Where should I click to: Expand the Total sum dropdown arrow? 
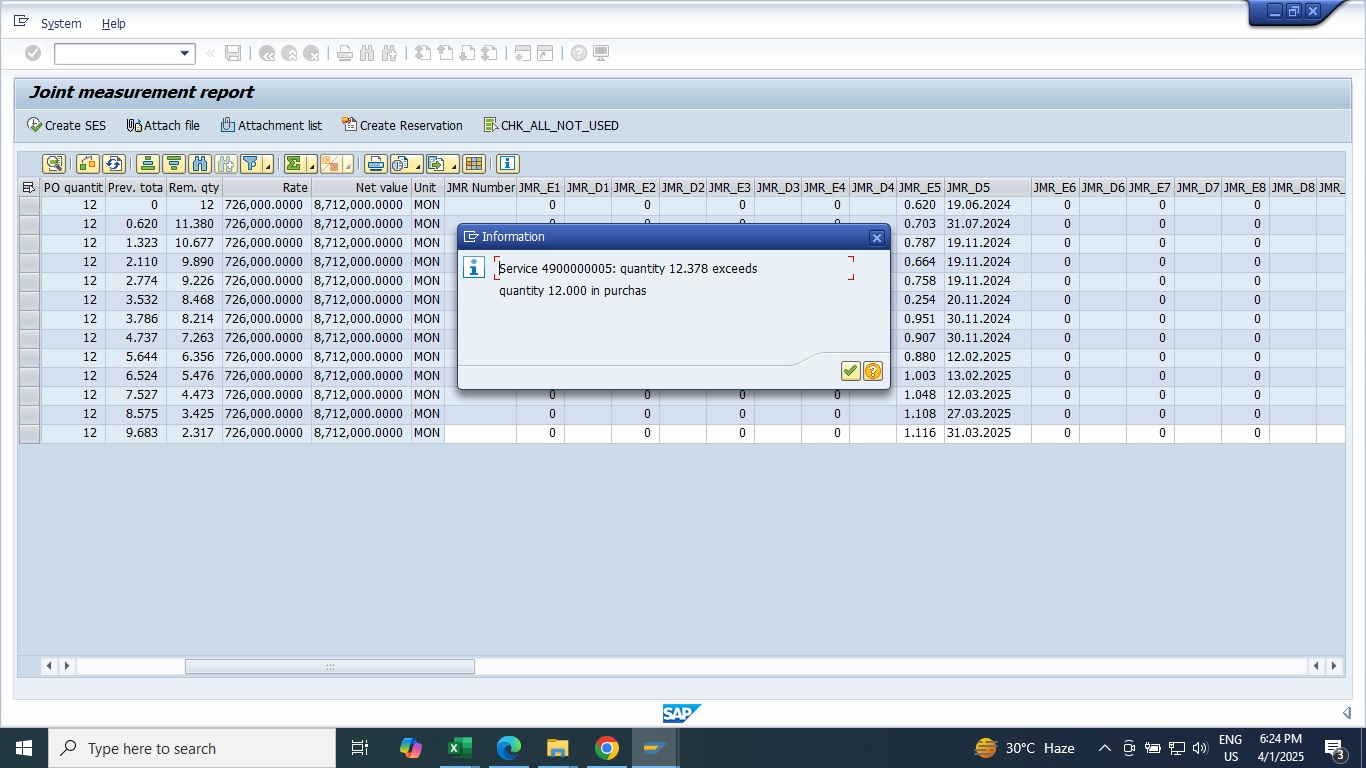click(311, 166)
